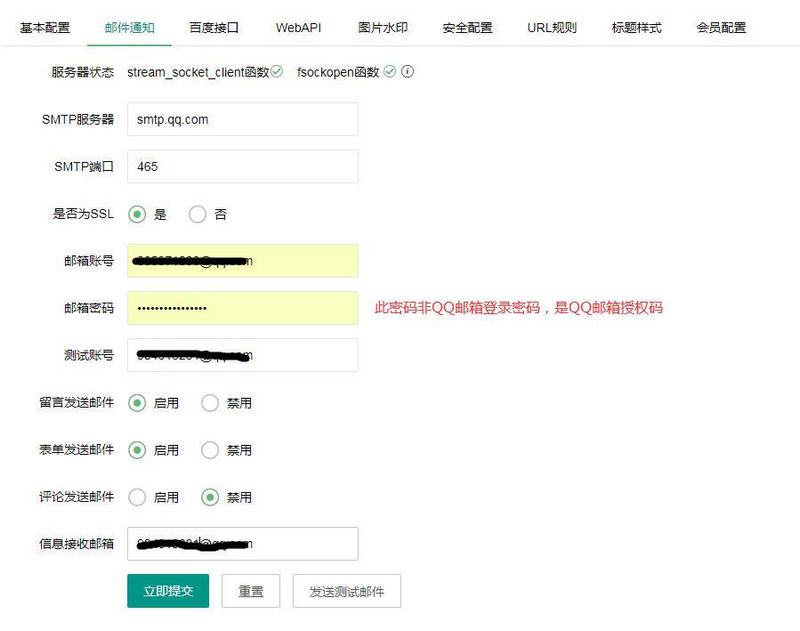
Task: Open the 百度接口 tab
Action: coord(214,27)
